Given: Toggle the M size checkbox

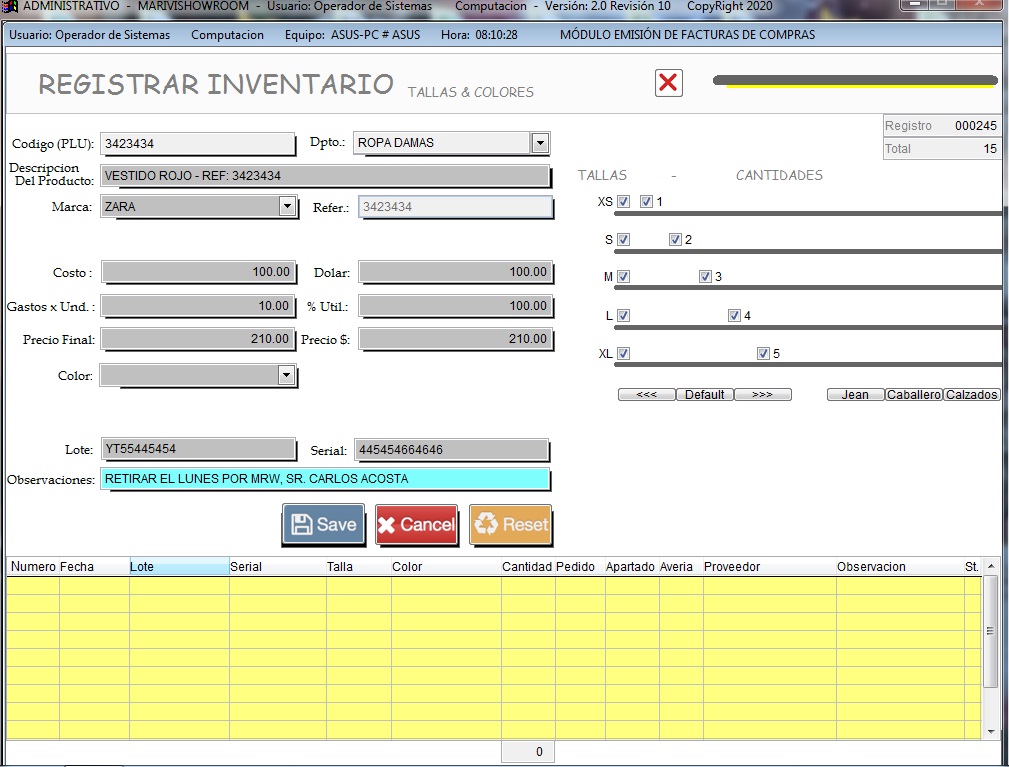Looking at the screenshot, I should click(x=624, y=277).
